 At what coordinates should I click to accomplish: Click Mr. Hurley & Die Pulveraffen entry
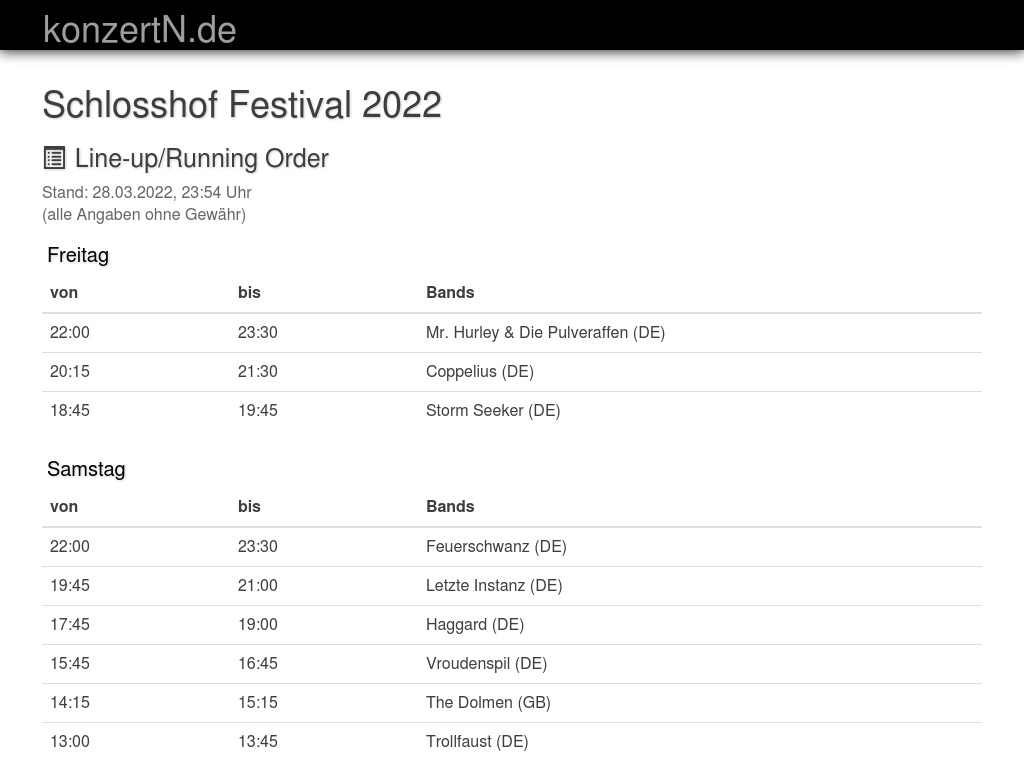(545, 332)
